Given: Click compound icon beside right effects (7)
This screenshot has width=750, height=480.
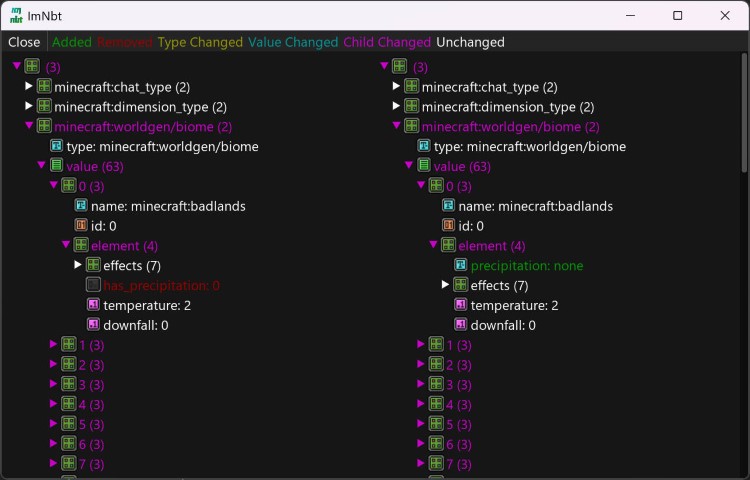Looking at the screenshot, I should click(461, 284).
